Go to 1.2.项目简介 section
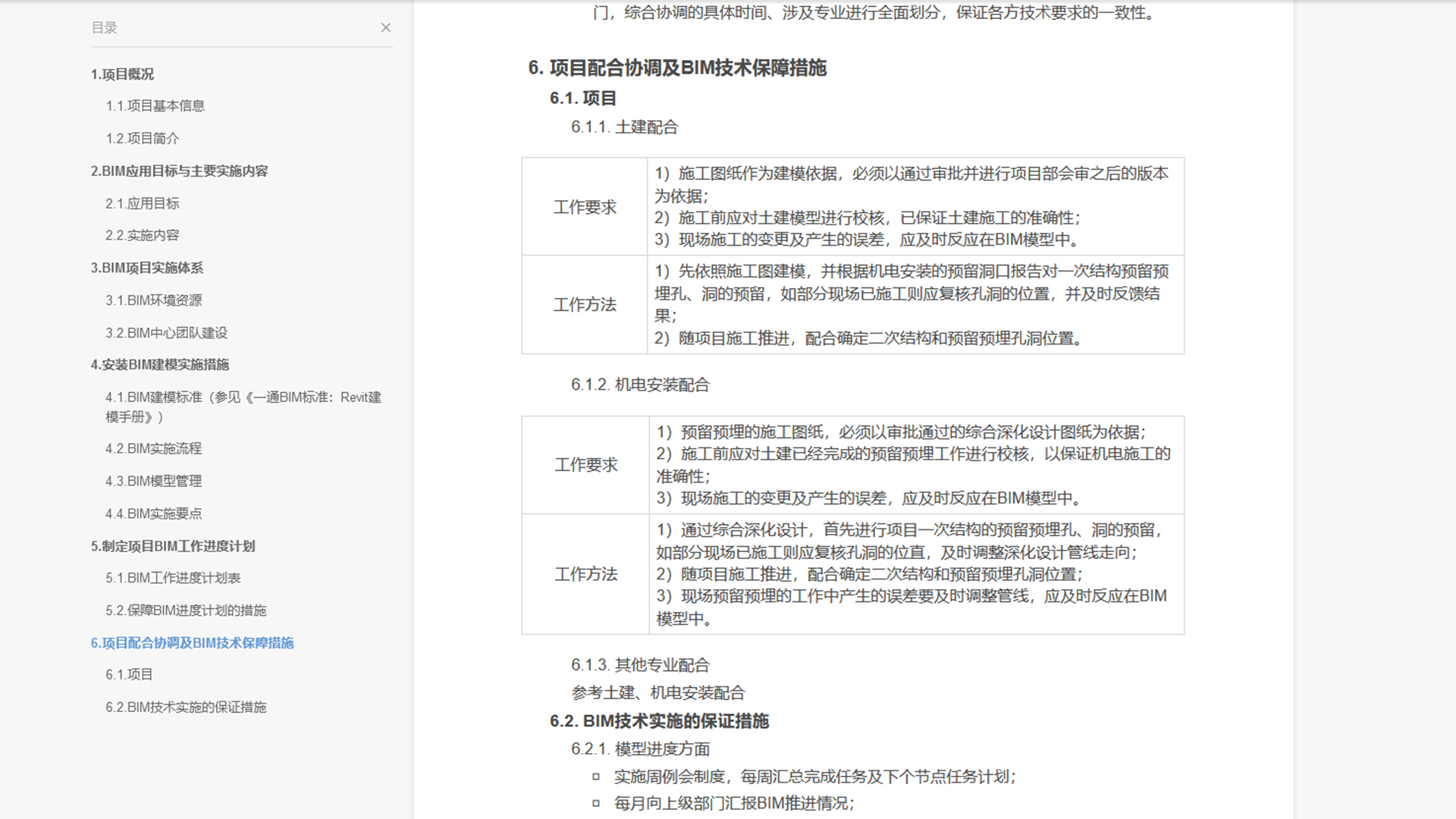 pyautogui.click(x=143, y=139)
